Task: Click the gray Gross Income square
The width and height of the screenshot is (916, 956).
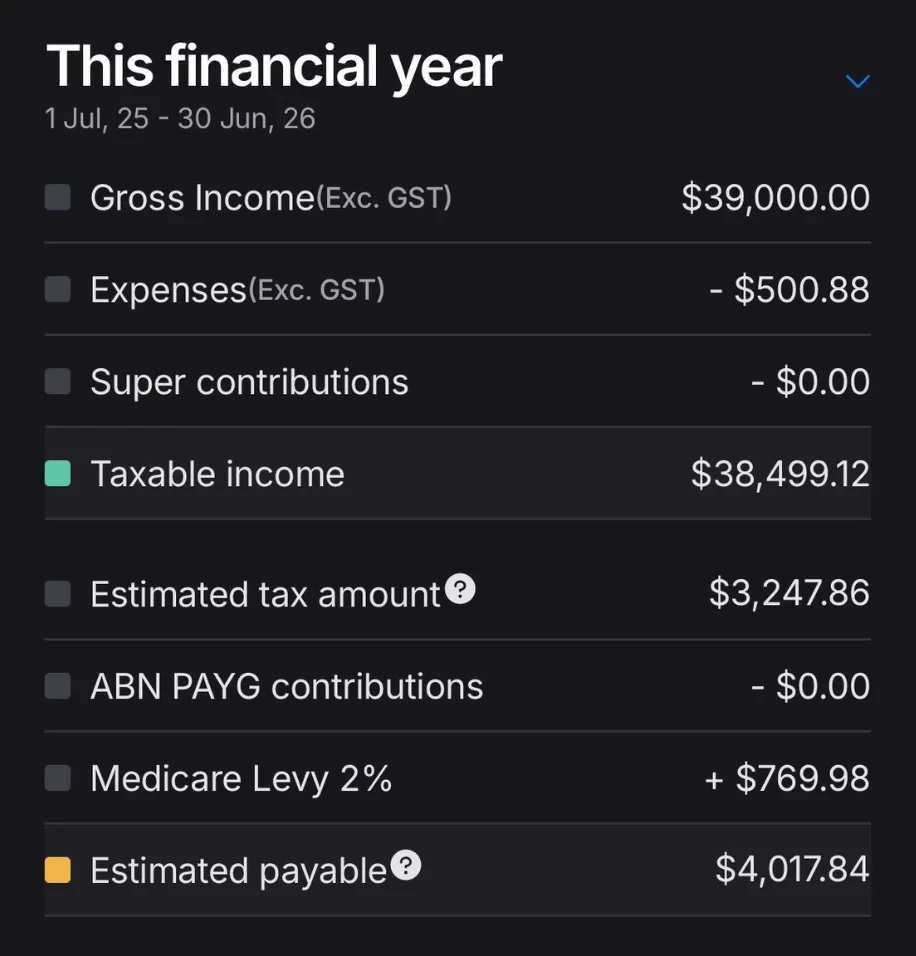Action: pos(58,198)
